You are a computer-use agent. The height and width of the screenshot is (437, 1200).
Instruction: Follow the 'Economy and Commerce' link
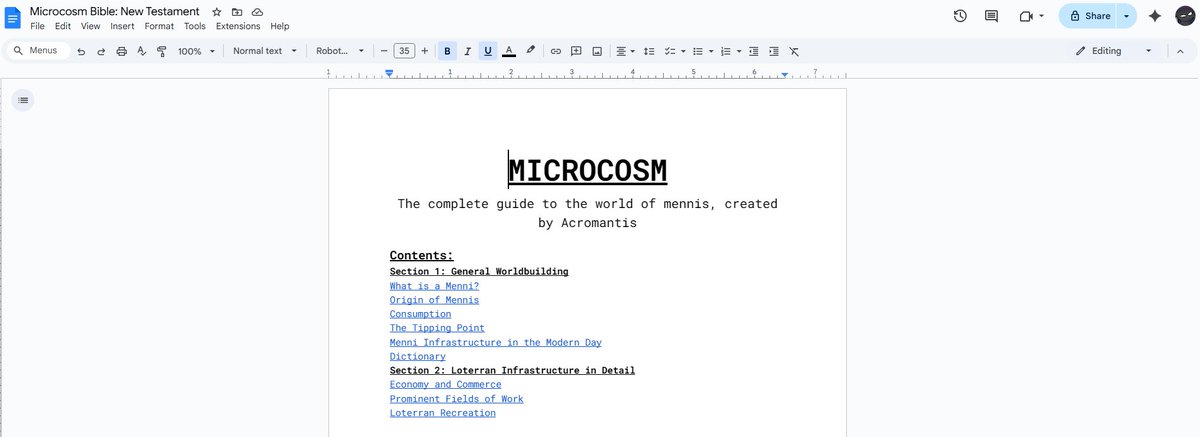(446, 384)
